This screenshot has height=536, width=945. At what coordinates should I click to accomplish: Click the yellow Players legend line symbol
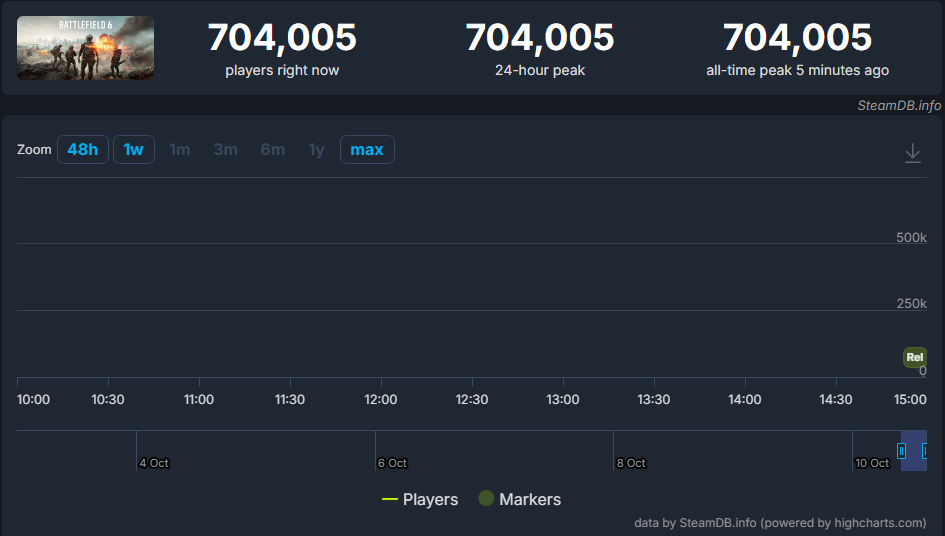390,500
